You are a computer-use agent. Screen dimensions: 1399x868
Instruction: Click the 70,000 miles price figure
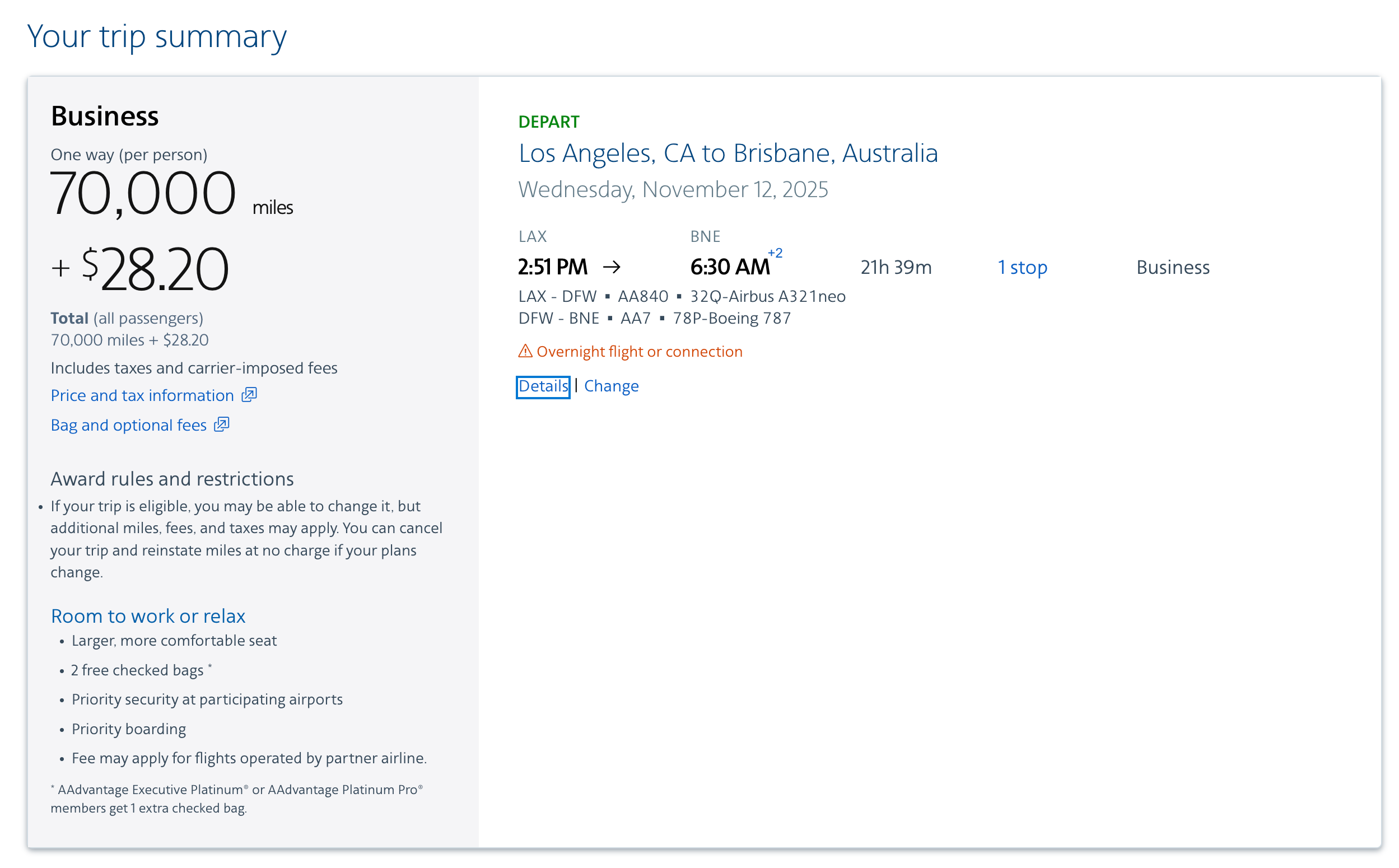tap(143, 194)
